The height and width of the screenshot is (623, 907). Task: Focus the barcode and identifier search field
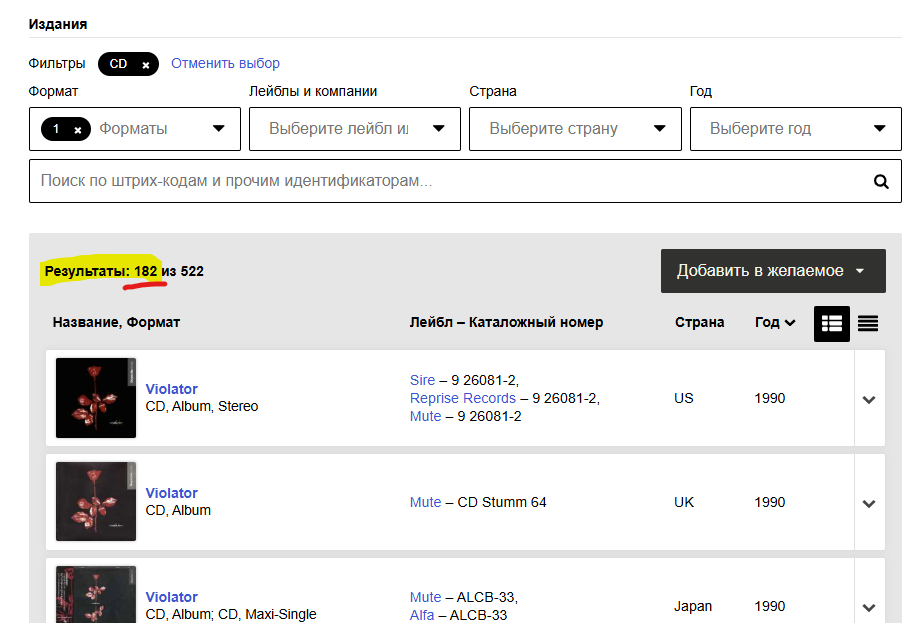450,181
